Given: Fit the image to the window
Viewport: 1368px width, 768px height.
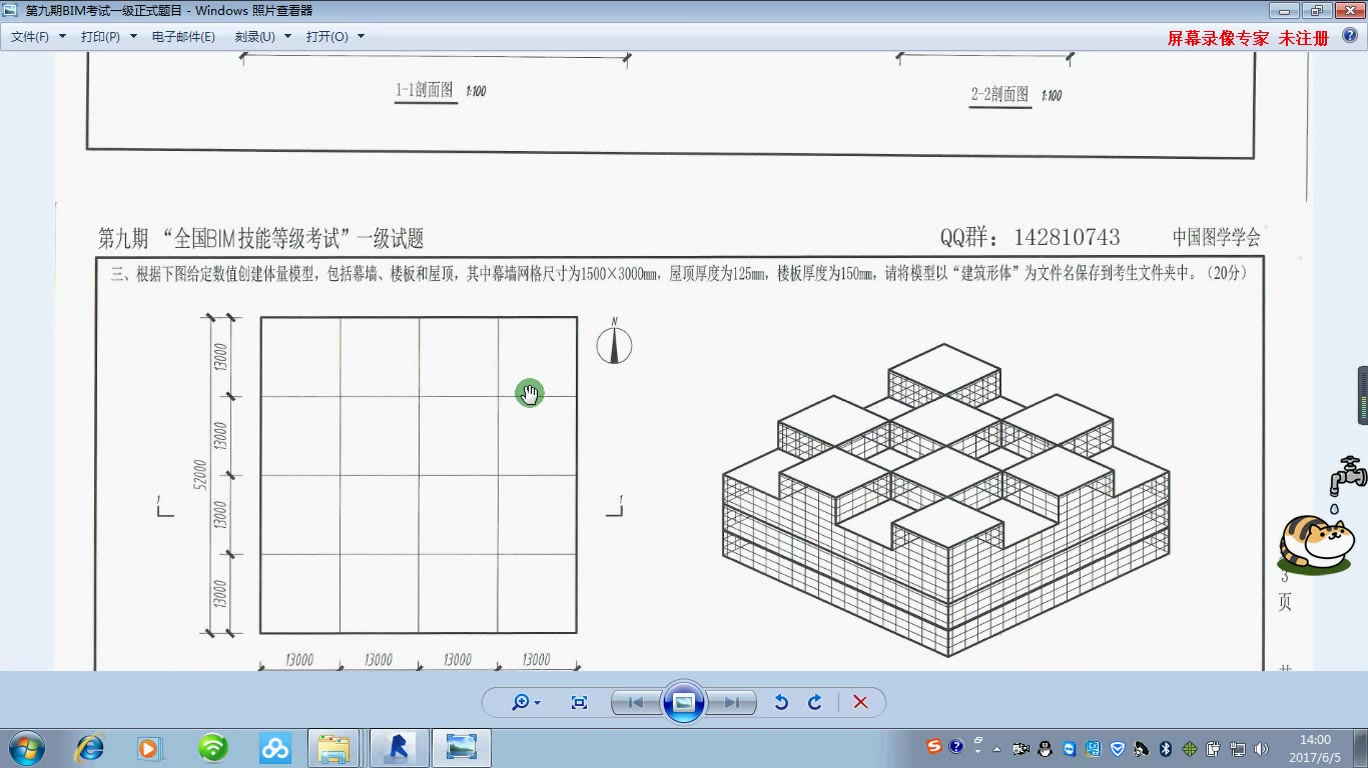Looking at the screenshot, I should 578,702.
